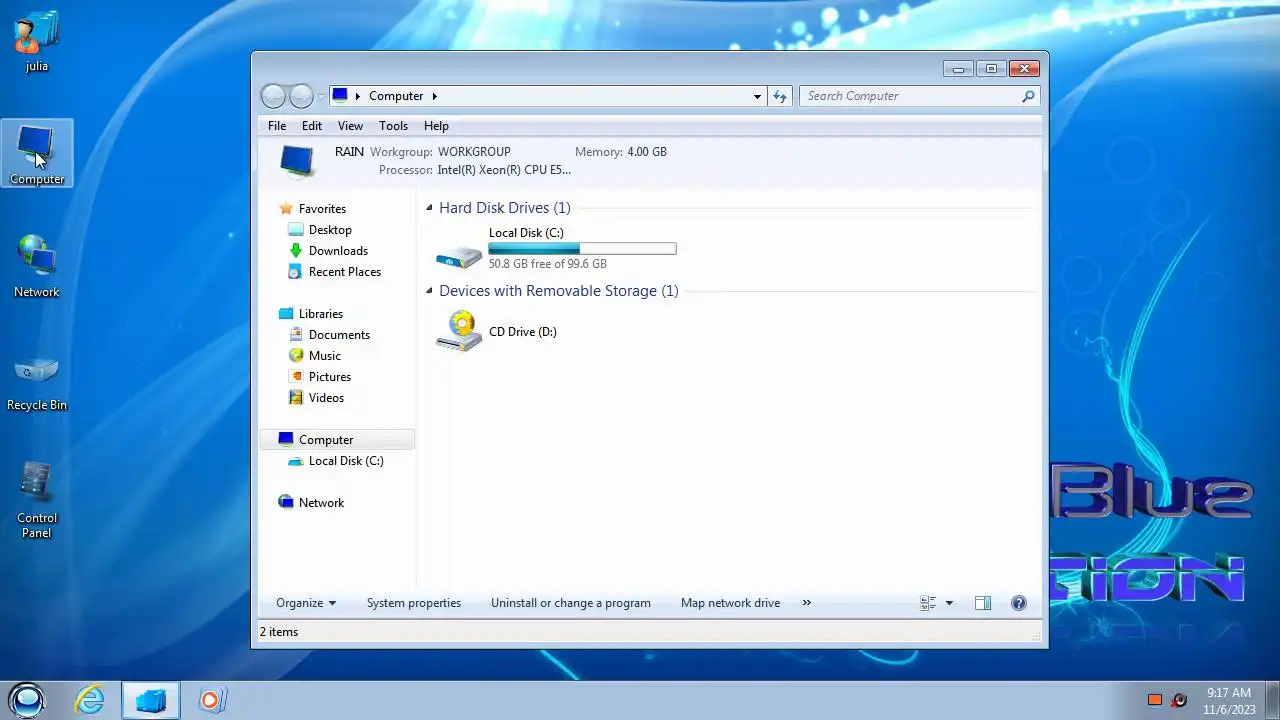The image size is (1280, 720).
Task: Click the computer monitor icon in details pane
Action: 297,161
